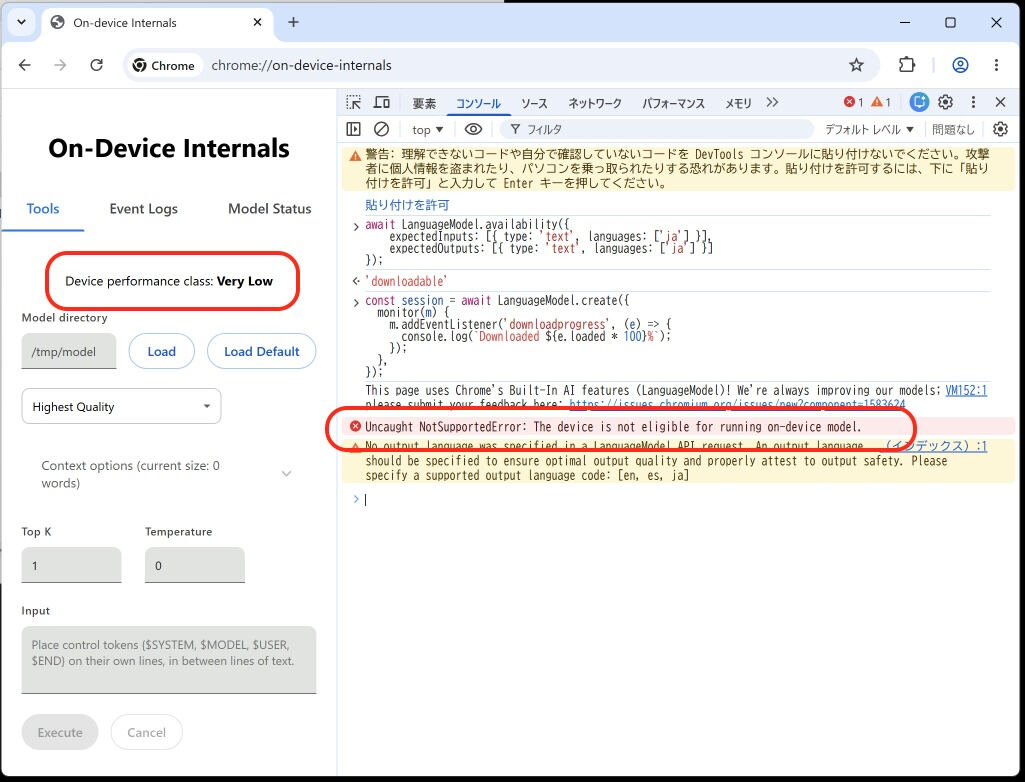The image size is (1025, 782).
Task: Click the Load button
Action: 161,351
